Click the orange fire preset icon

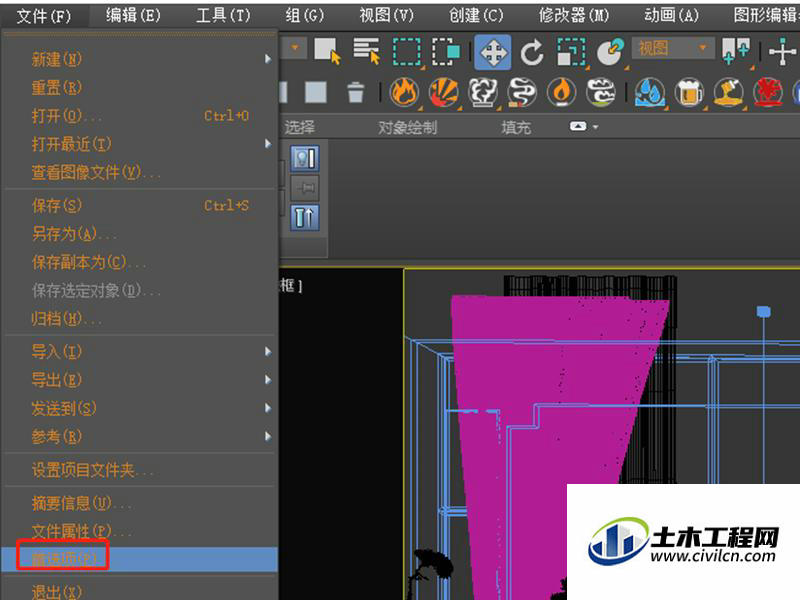(404, 93)
